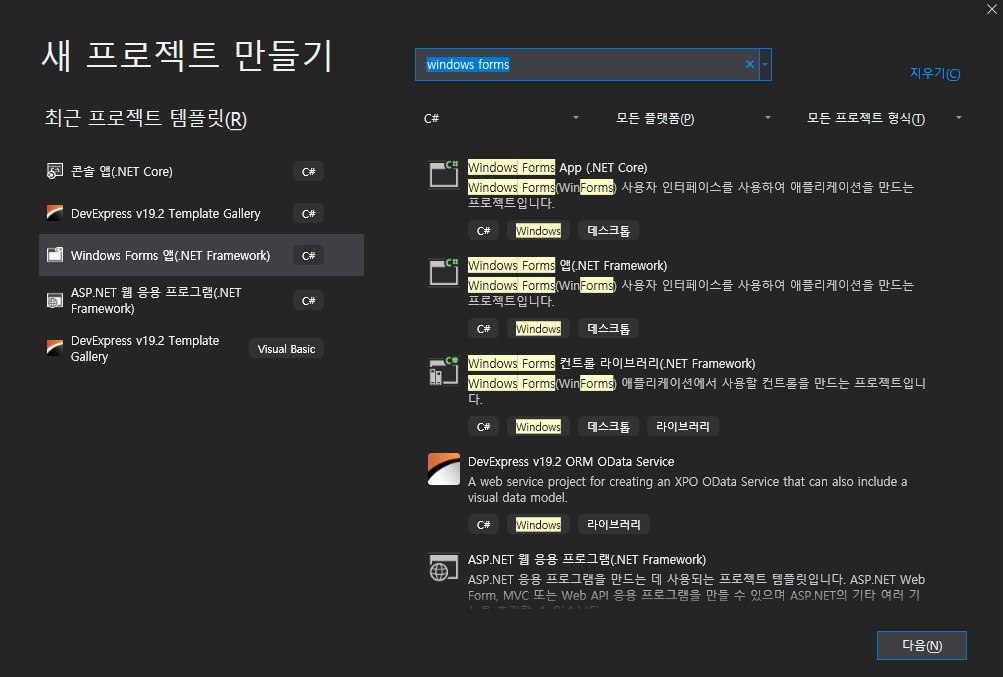Click the 최근 프로젝트 템플릿 heading
The height and width of the screenshot is (677, 1003).
point(145,118)
